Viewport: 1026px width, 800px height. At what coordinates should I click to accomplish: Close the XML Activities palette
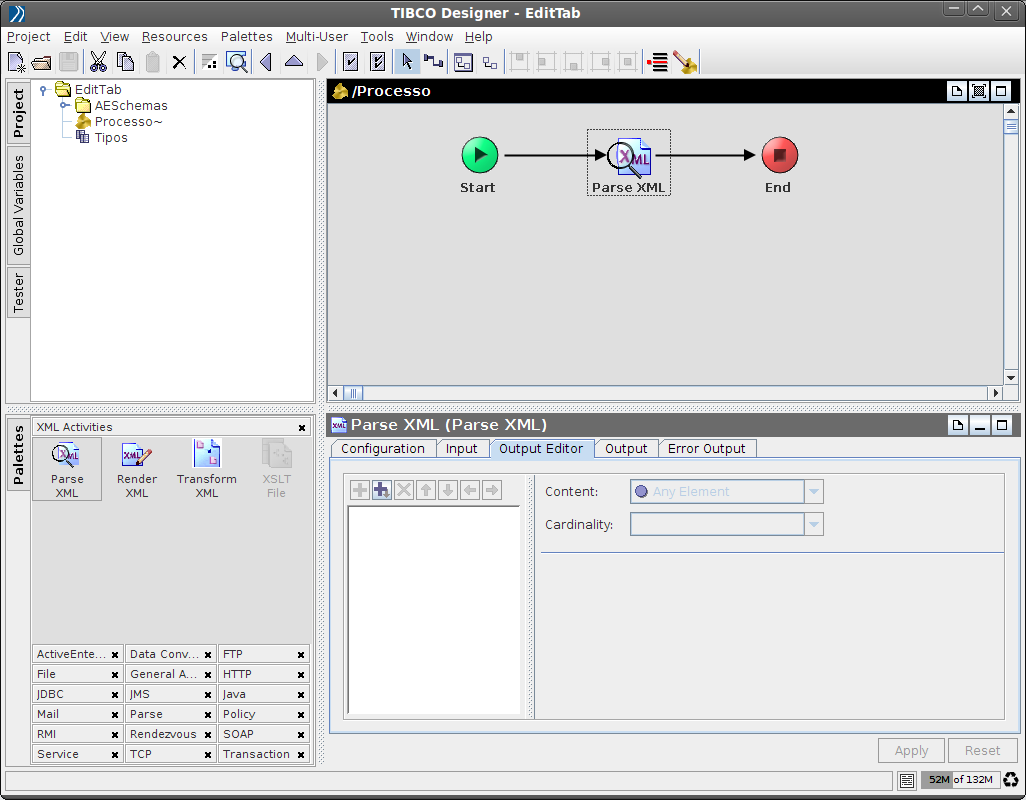point(302,427)
